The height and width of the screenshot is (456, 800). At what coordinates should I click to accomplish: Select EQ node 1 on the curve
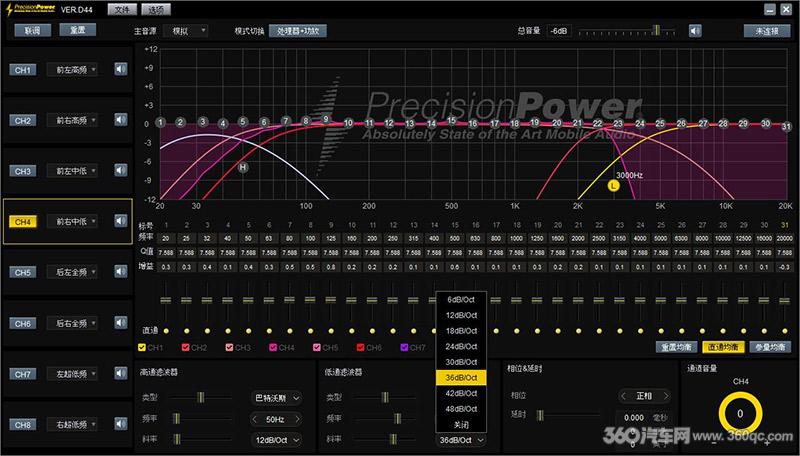(x=160, y=122)
